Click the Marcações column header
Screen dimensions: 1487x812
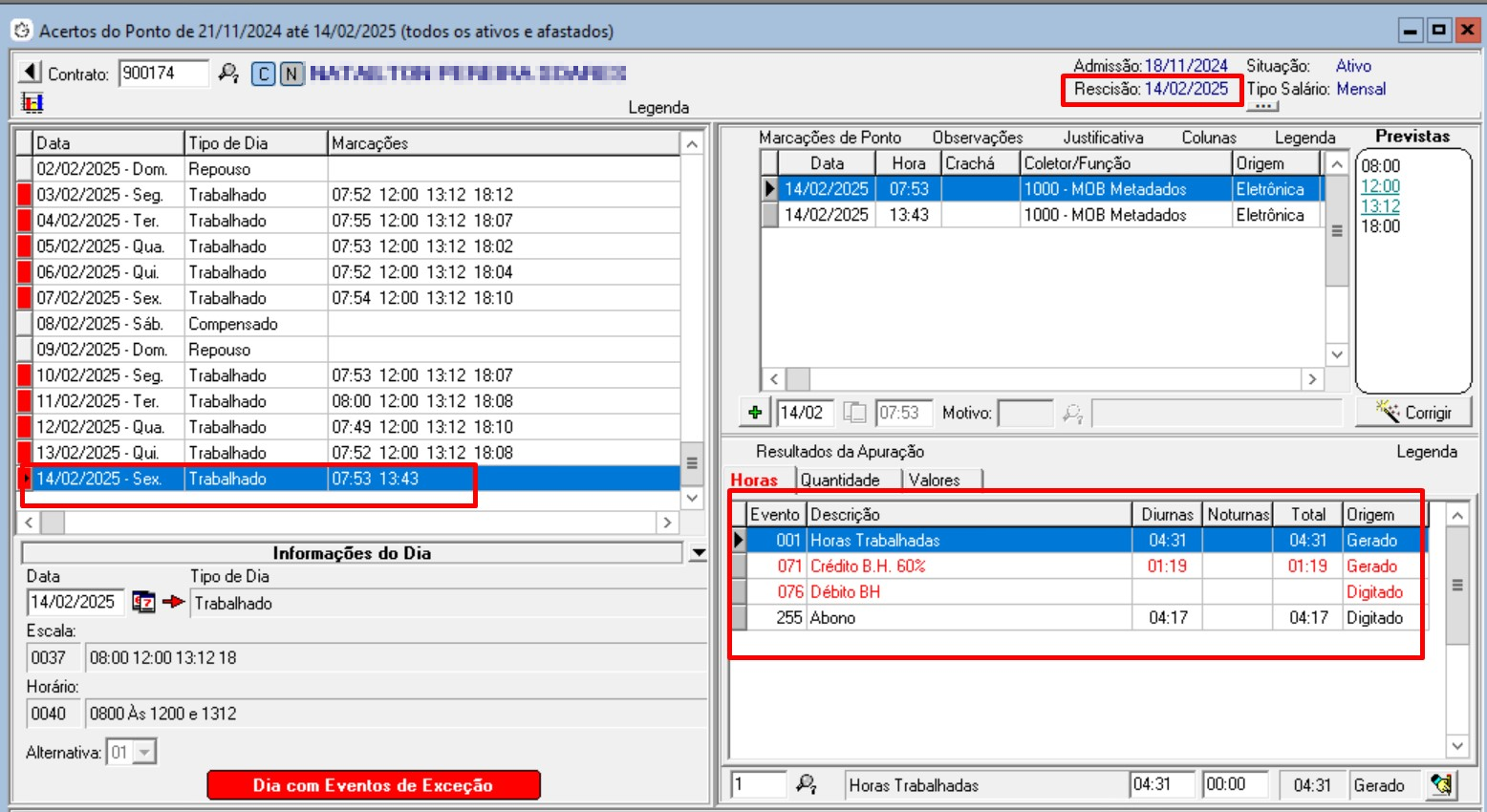pyautogui.click(x=504, y=143)
